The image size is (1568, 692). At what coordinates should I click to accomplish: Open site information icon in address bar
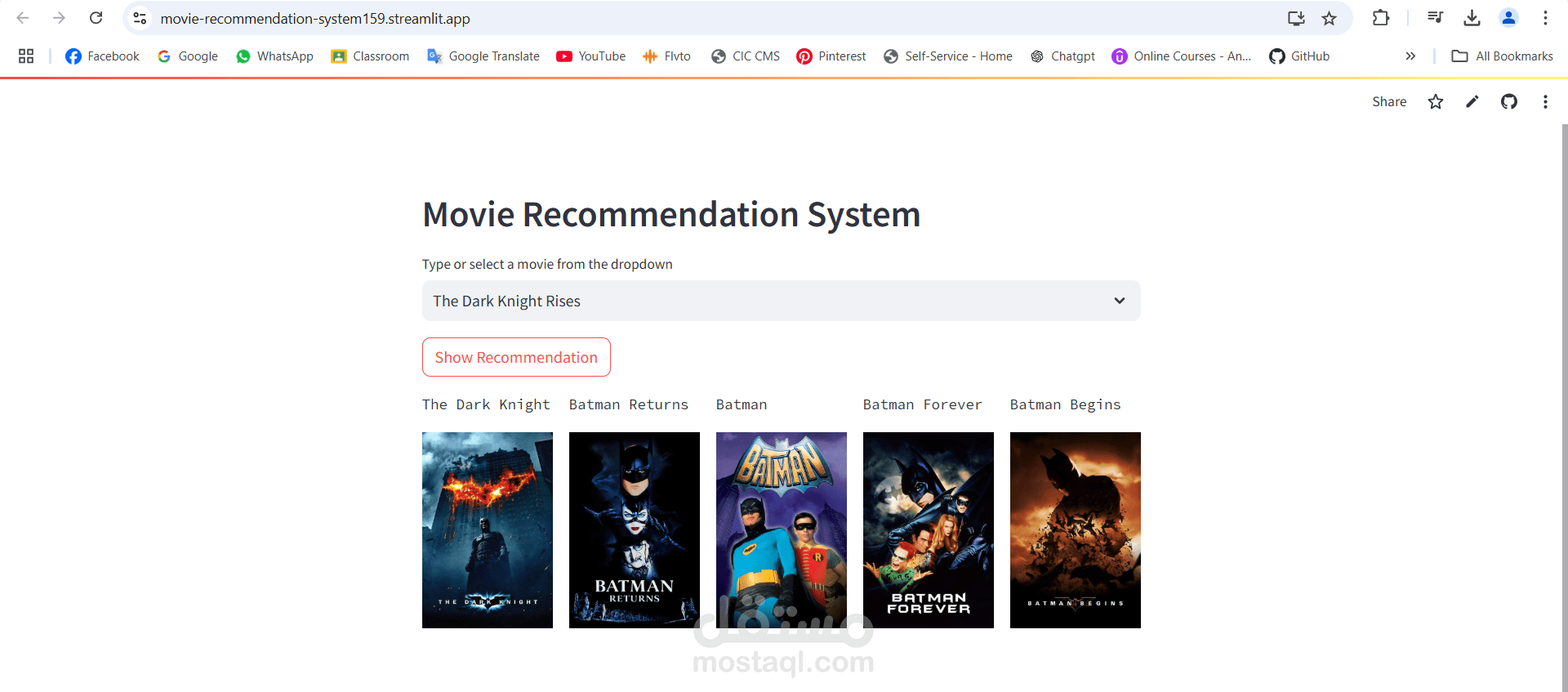coord(140,18)
